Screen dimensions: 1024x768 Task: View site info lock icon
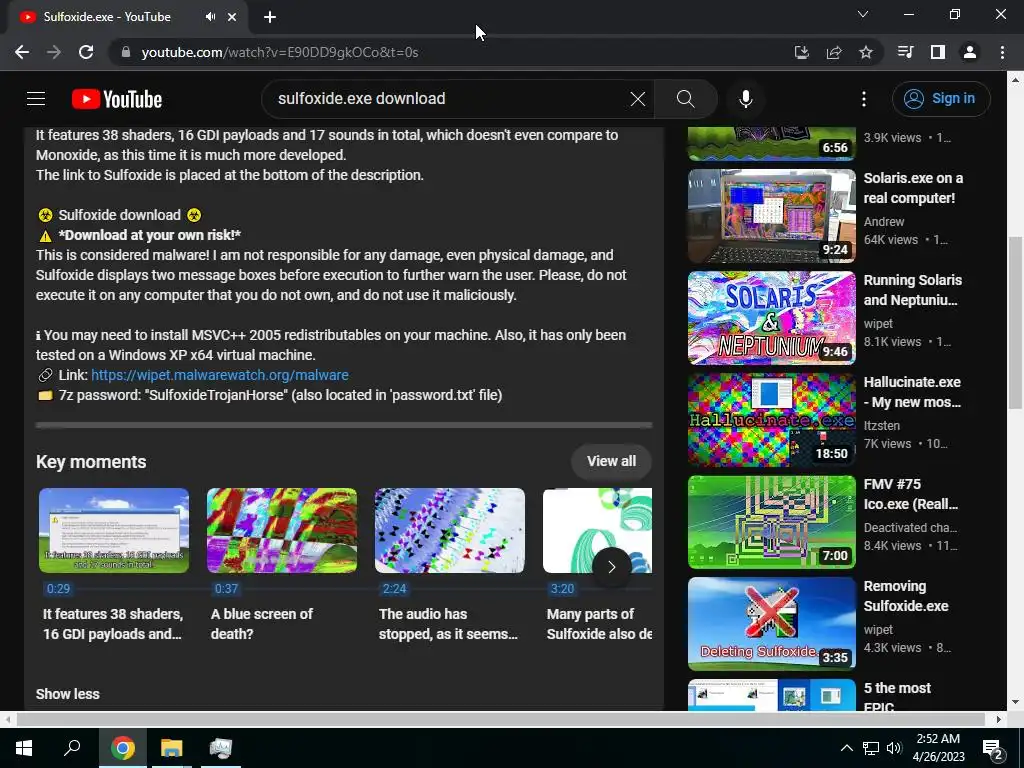click(126, 52)
